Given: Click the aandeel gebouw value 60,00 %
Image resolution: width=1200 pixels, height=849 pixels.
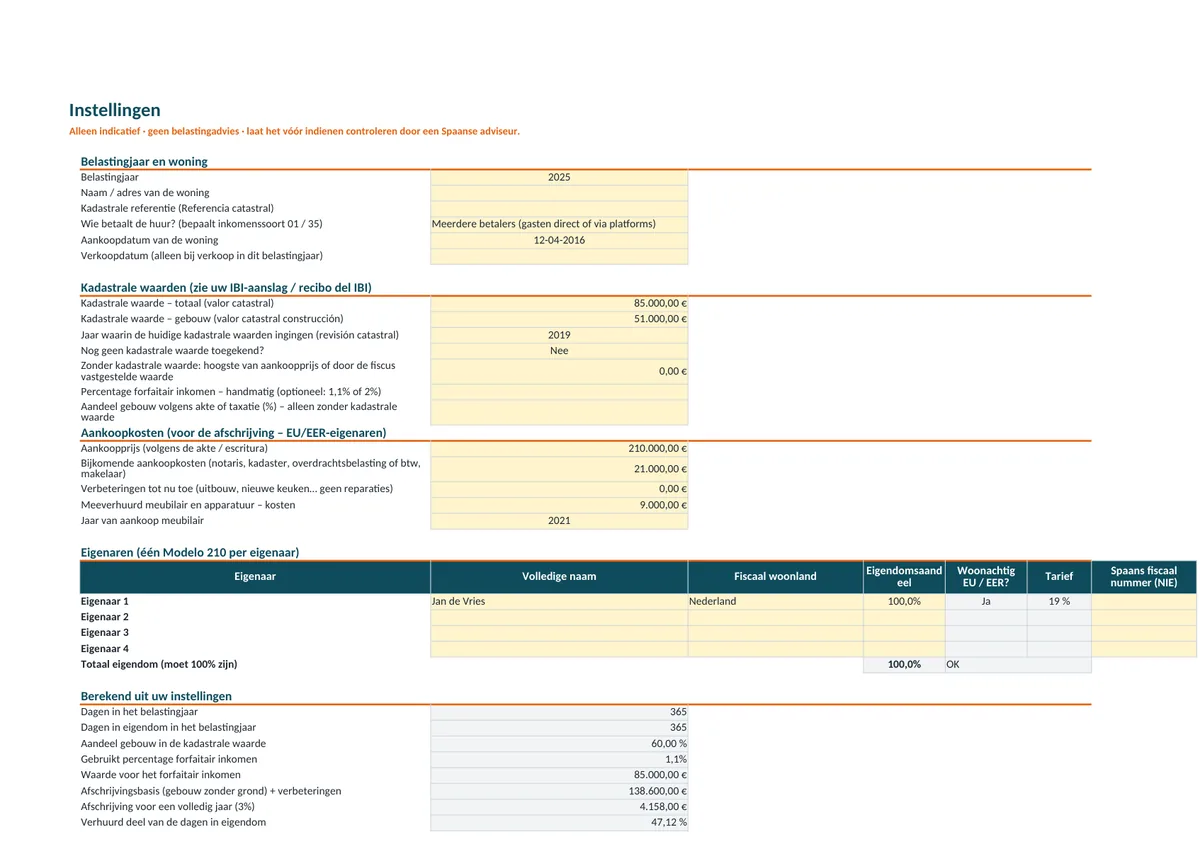Looking at the screenshot, I should click(x=559, y=744).
